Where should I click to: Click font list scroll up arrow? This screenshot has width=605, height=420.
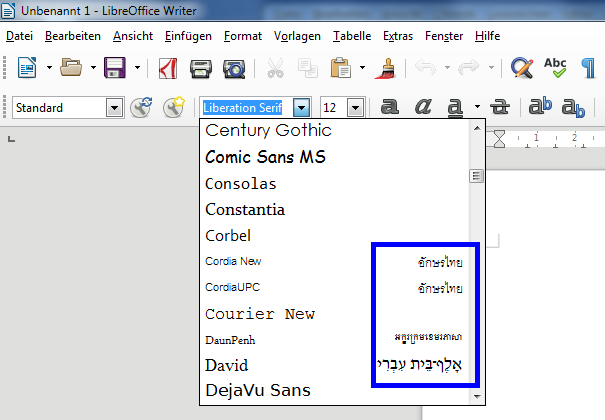pos(477,128)
